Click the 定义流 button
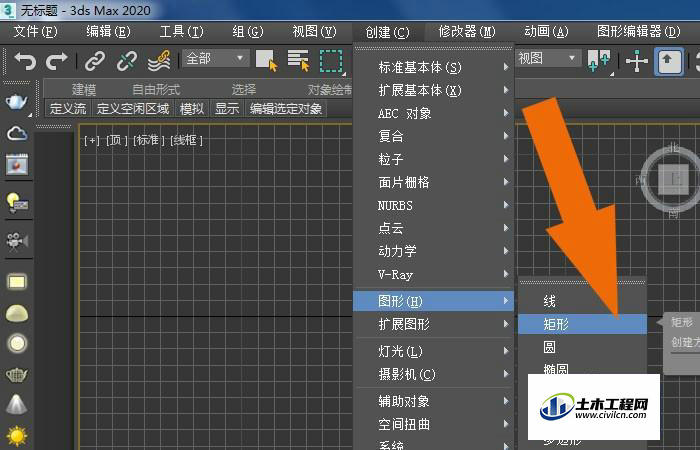Image resolution: width=700 pixels, height=450 pixels. pyautogui.click(x=68, y=108)
